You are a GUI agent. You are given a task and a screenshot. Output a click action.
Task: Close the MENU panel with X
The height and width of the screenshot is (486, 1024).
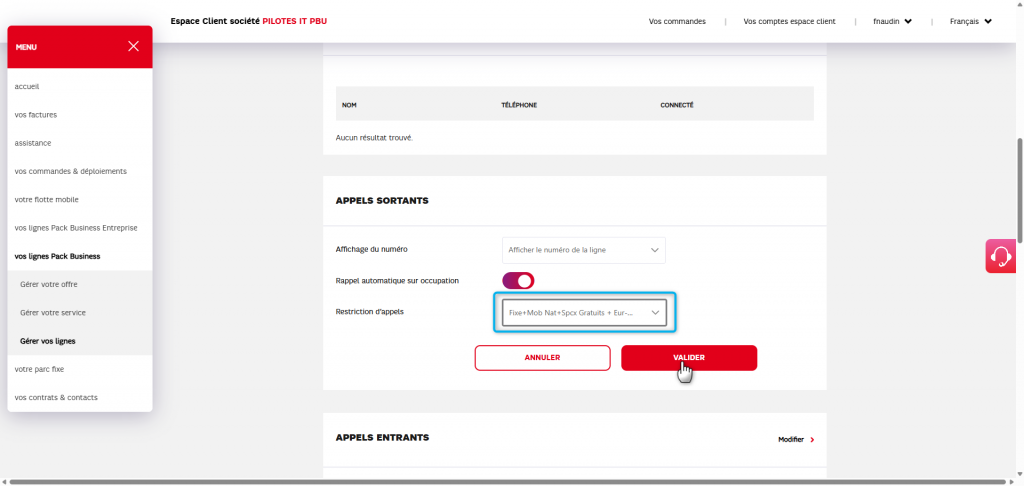point(133,46)
